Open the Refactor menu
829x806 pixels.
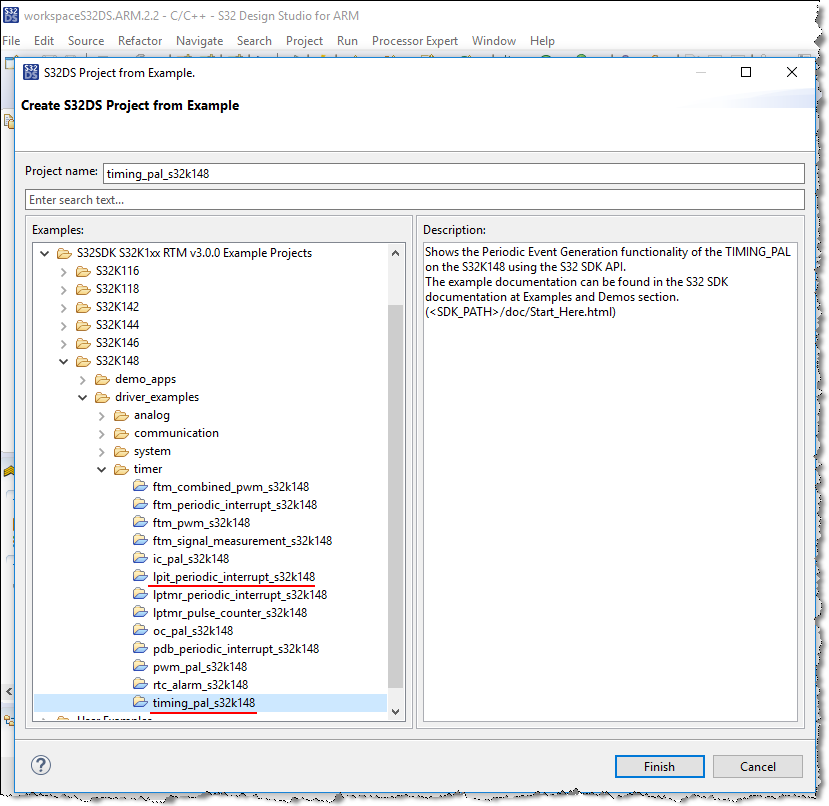[140, 41]
